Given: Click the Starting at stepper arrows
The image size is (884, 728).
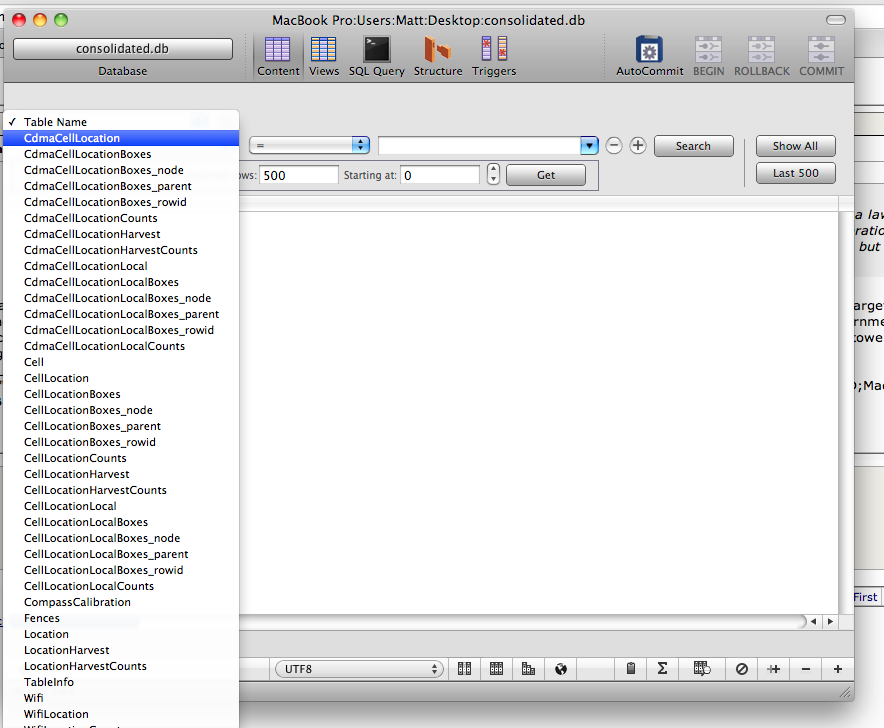Looking at the screenshot, I should click(x=493, y=174).
